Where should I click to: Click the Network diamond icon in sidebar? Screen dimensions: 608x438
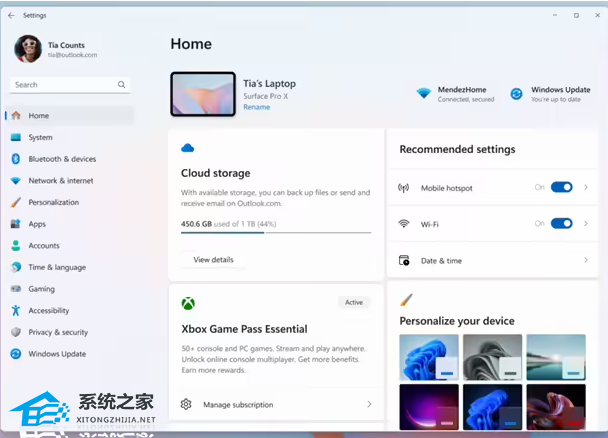pos(16,181)
